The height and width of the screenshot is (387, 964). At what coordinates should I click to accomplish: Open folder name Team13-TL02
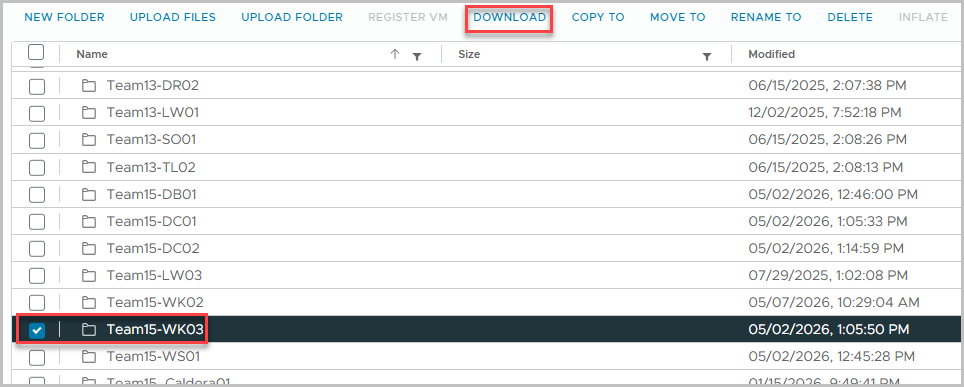(x=151, y=167)
